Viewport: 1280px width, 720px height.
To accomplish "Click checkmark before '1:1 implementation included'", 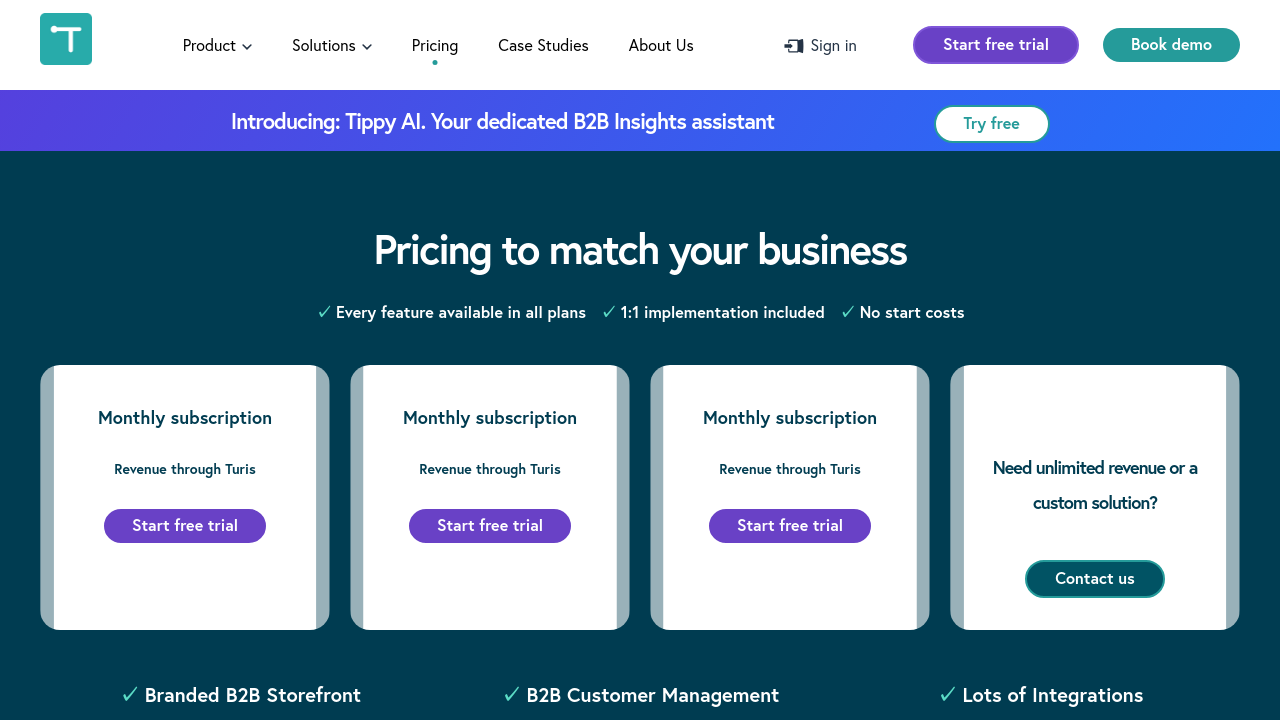I will coord(609,312).
